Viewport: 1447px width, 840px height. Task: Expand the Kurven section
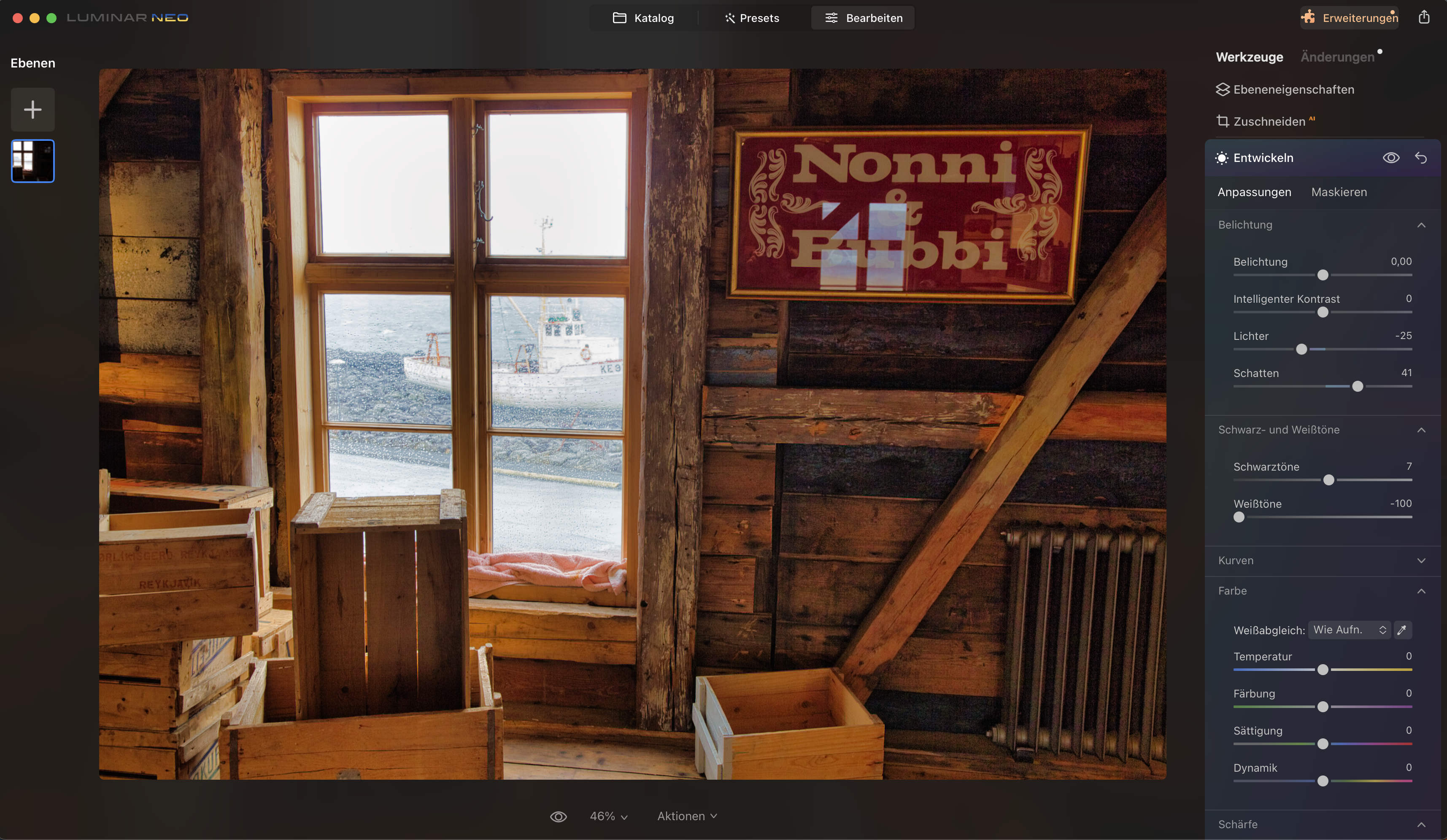pos(1421,560)
